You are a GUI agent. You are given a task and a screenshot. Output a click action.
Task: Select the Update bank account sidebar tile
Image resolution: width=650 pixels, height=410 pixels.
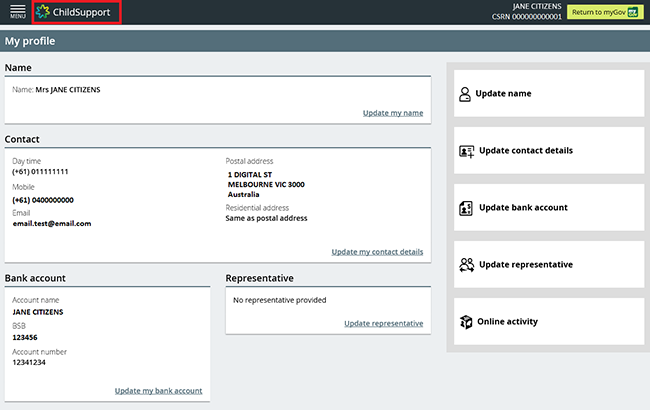[547, 208]
